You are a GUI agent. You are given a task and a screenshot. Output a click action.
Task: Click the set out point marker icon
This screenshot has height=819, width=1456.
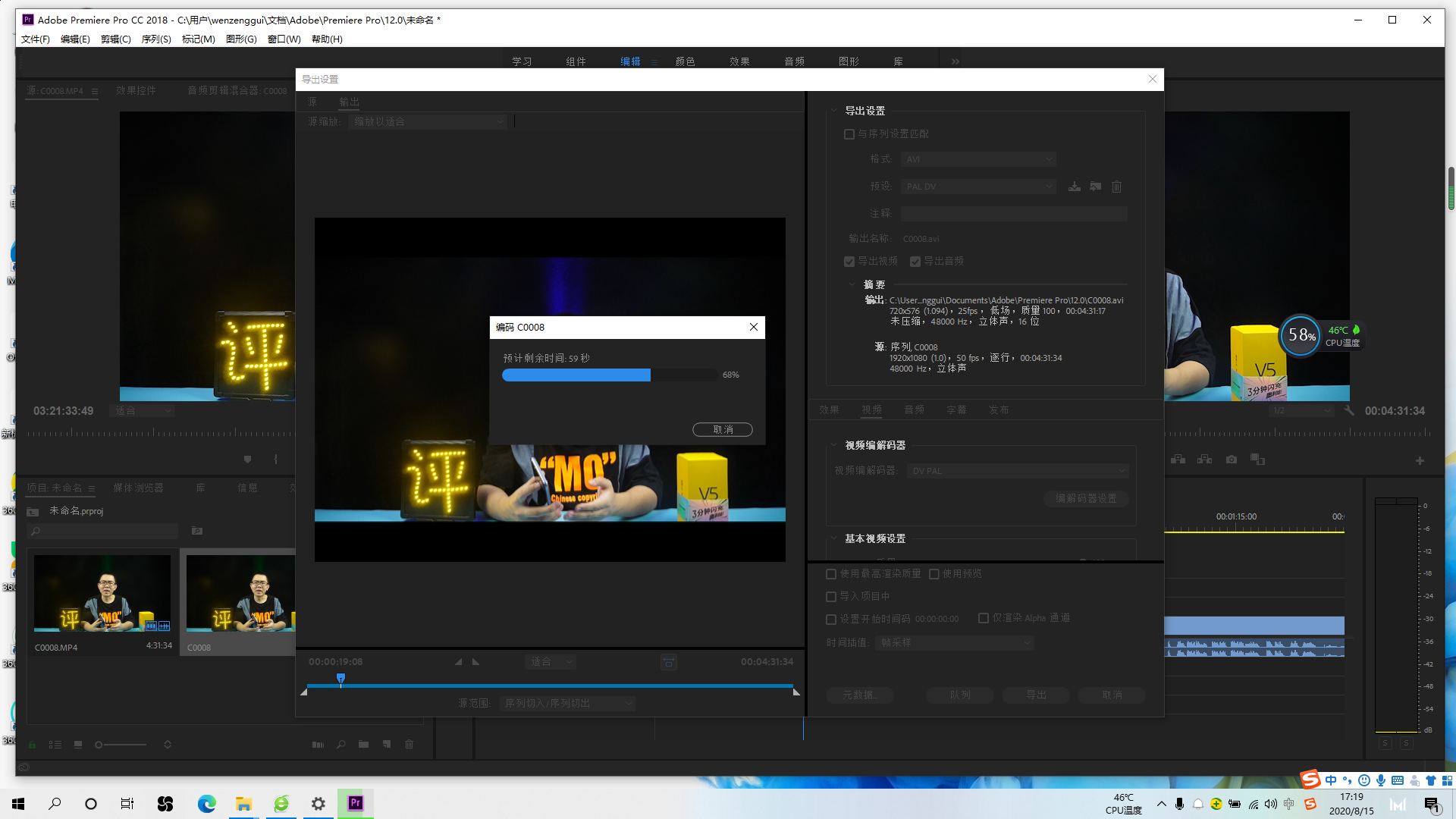pyautogui.click(x=475, y=662)
